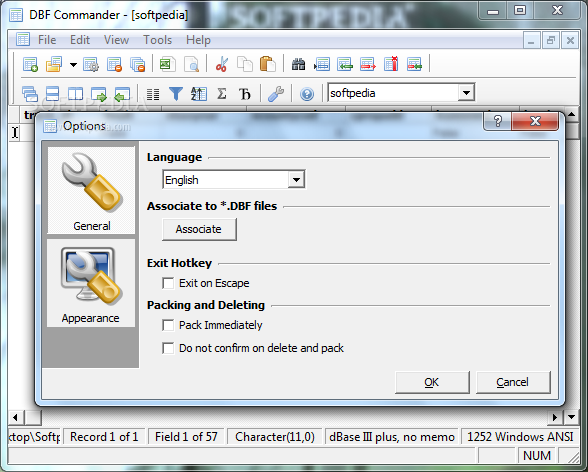Screen dimensions: 588x472
Task: Enable the Exit on Escape checkbox
Action: pos(168,283)
